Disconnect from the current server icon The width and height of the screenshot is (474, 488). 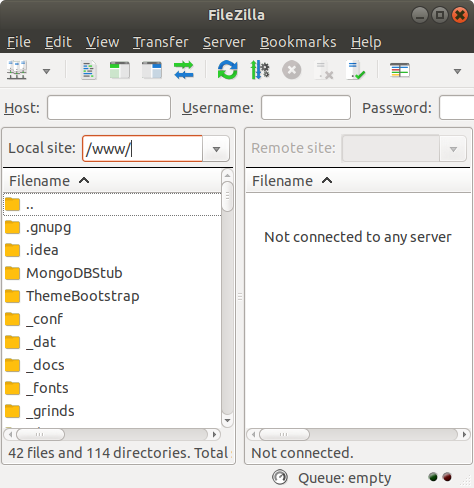324,70
